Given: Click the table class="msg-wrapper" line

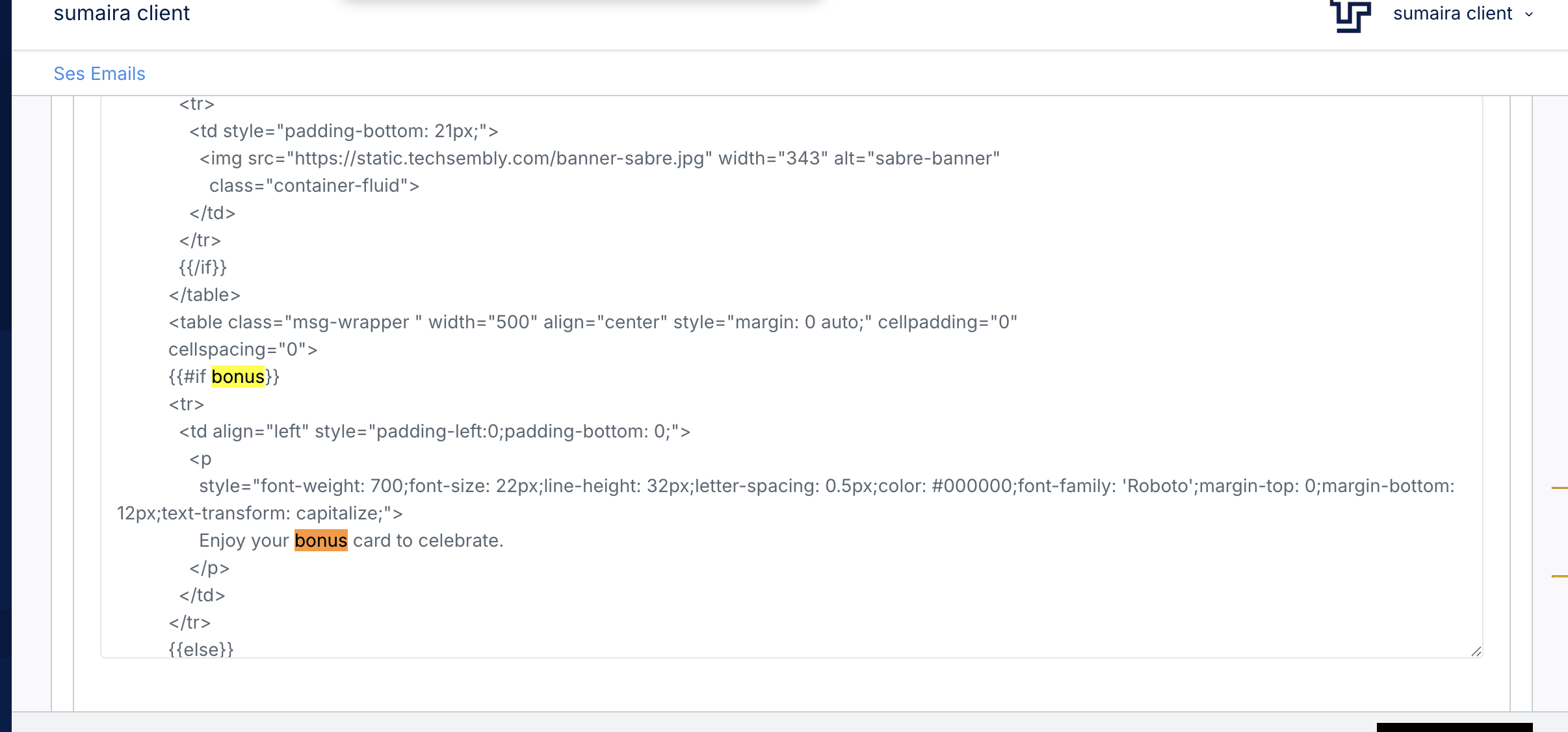Looking at the screenshot, I should [593, 322].
